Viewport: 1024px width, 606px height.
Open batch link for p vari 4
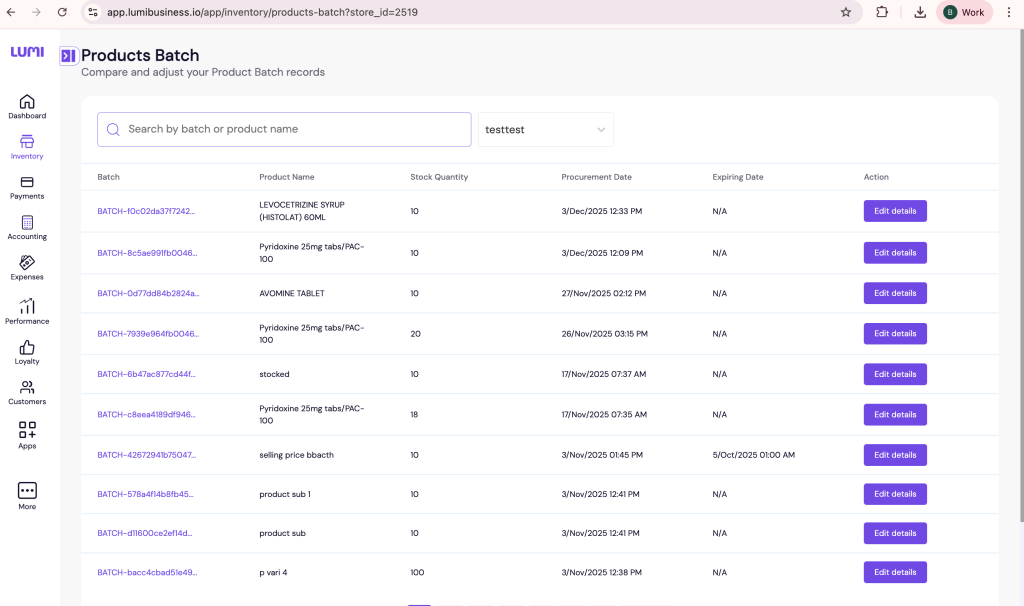click(147, 573)
